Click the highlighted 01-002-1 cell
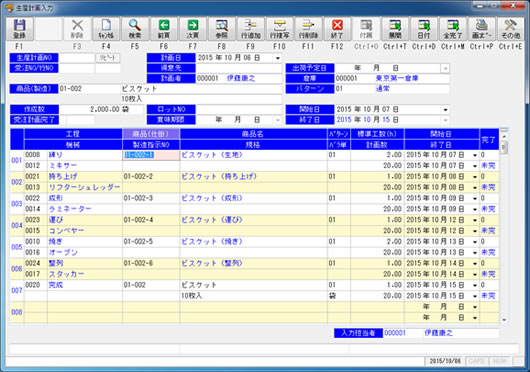 pos(151,155)
